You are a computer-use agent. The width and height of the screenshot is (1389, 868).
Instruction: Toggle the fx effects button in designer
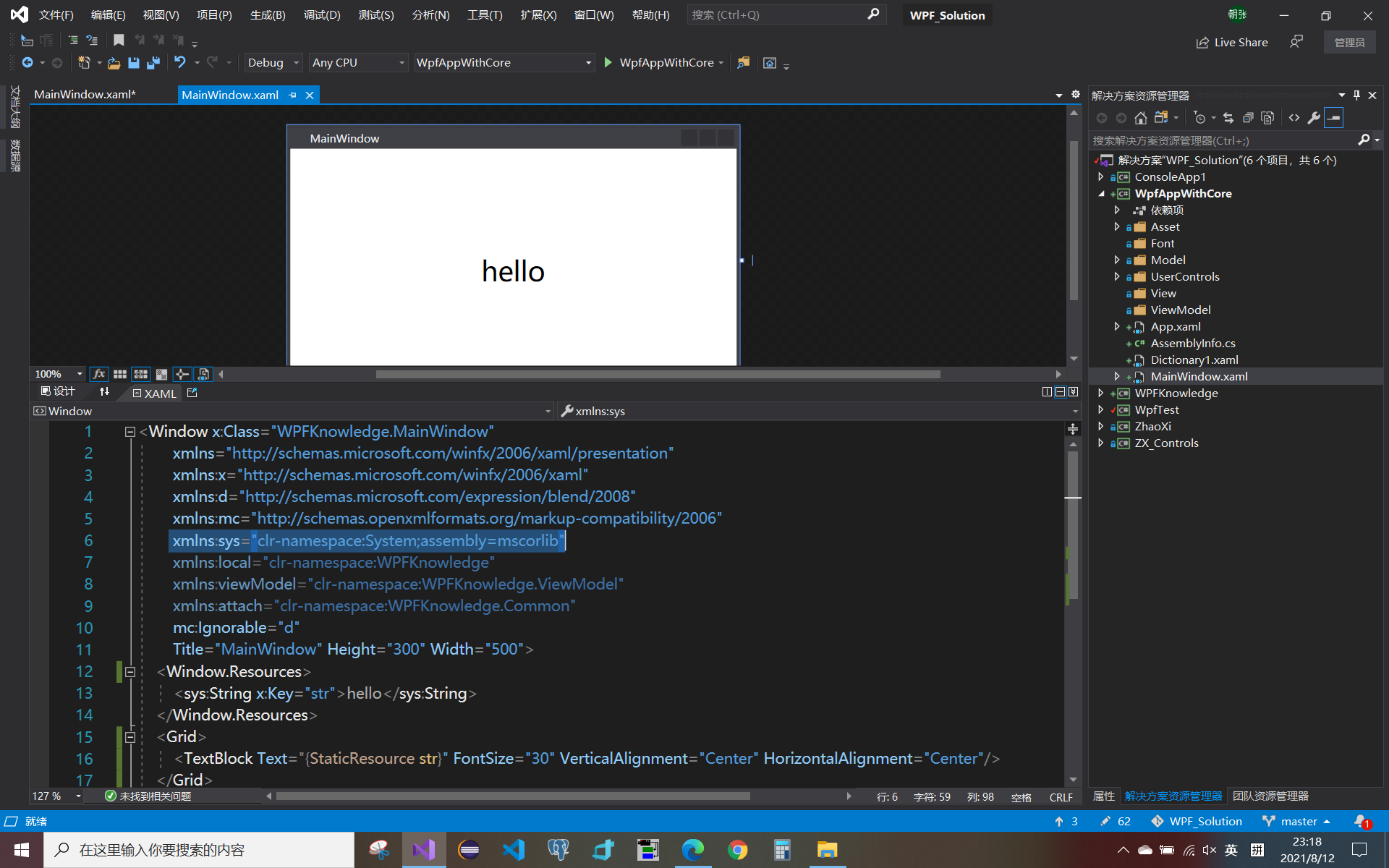point(99,374)
